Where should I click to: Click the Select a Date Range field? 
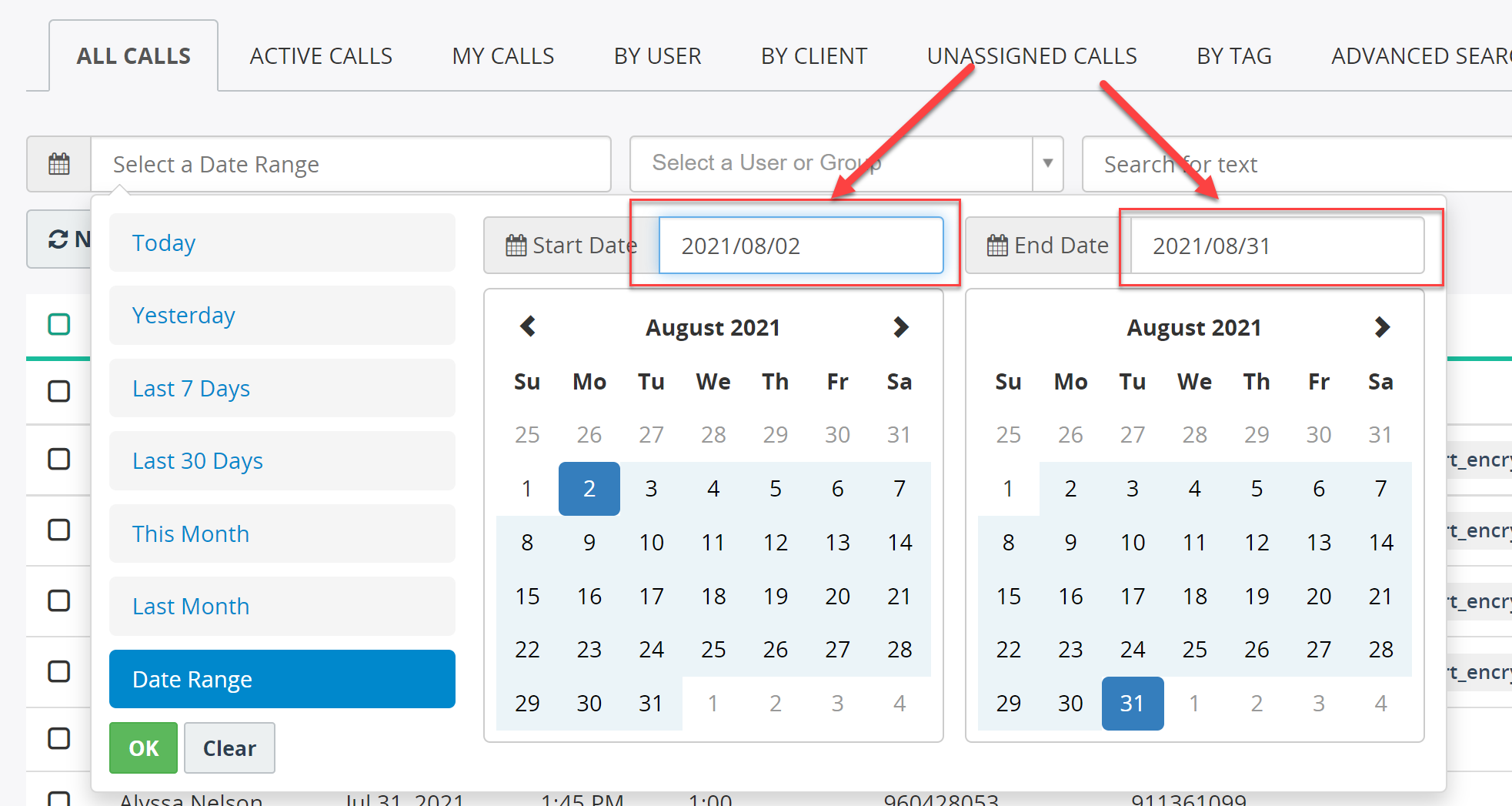tap(351, 164)
